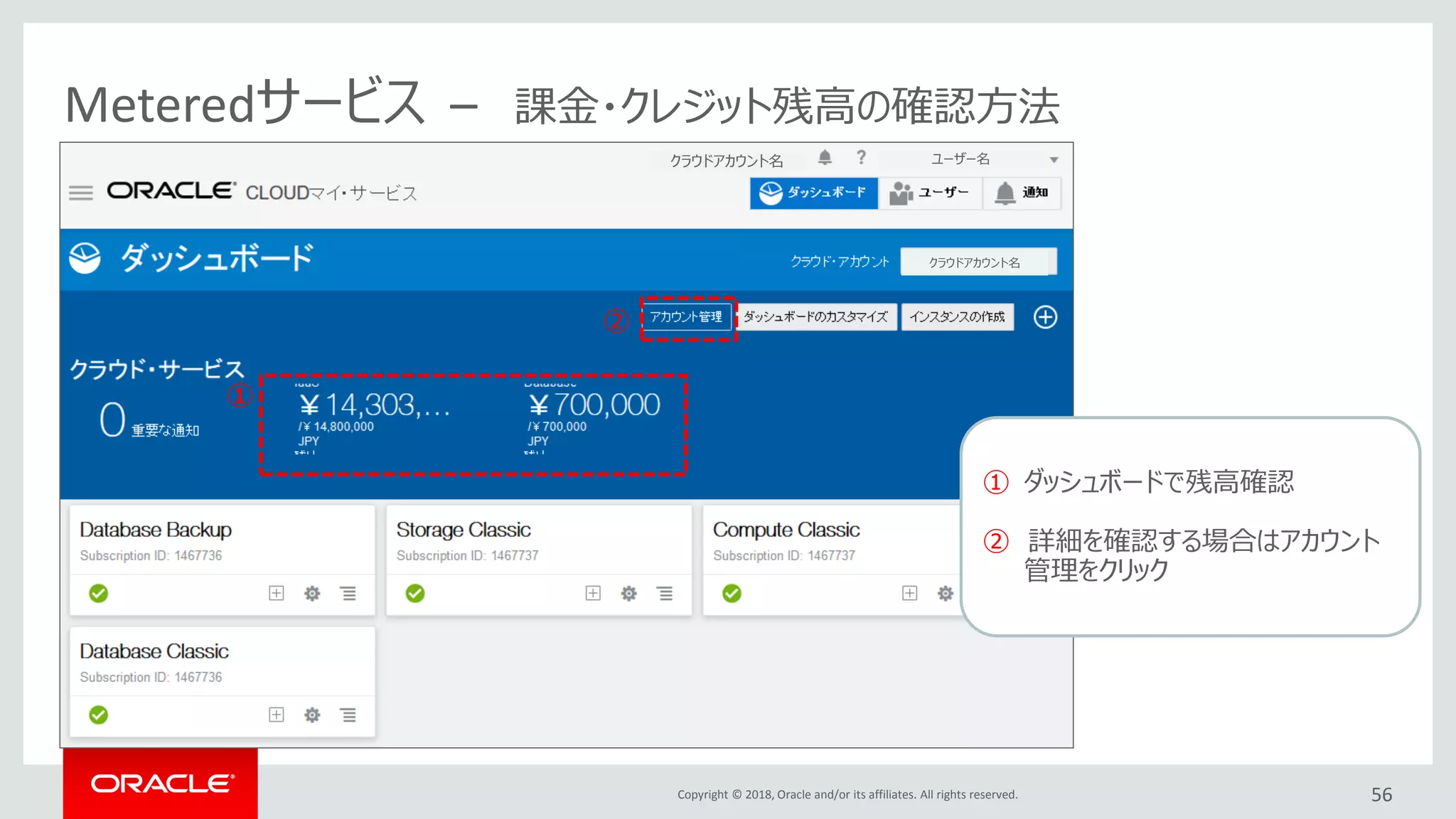Click the アカウント管理 button
Screen dimensions: 1456x819
click(x=686, y=317)
